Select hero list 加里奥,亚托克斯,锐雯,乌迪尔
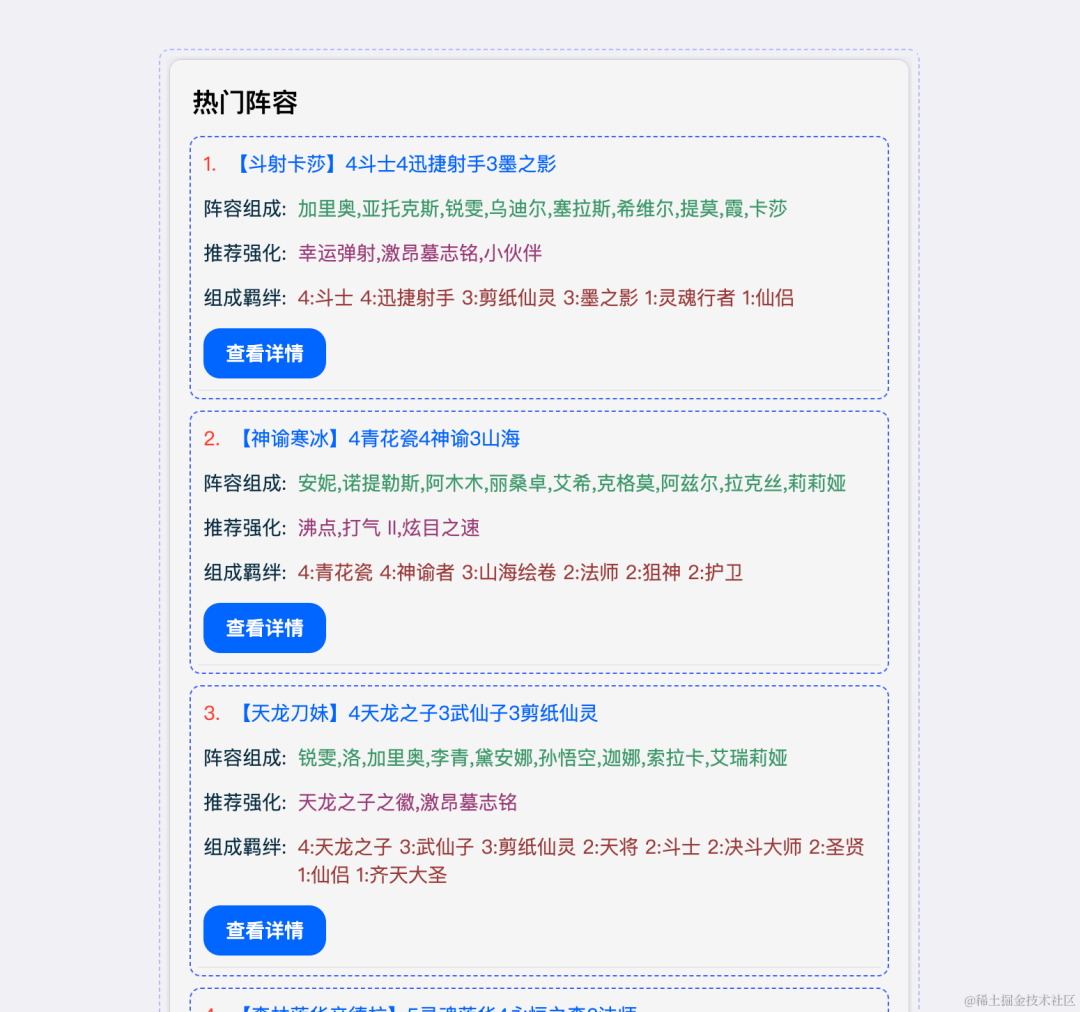 543,209
